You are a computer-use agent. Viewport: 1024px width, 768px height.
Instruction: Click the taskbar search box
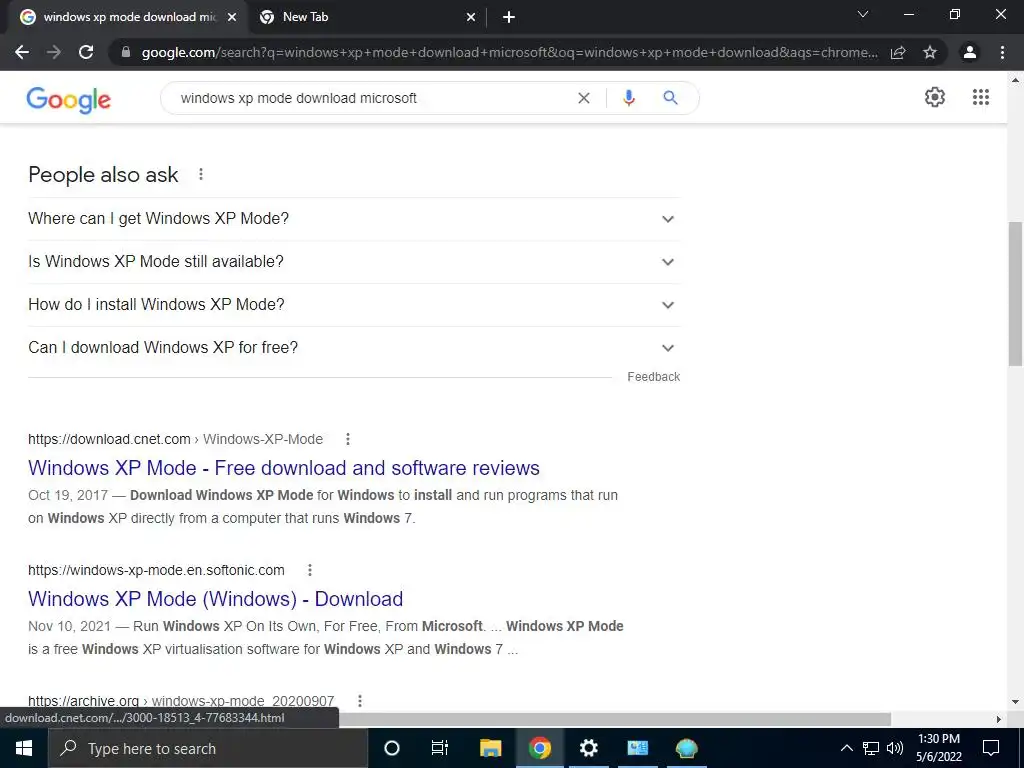click(208, 748)
